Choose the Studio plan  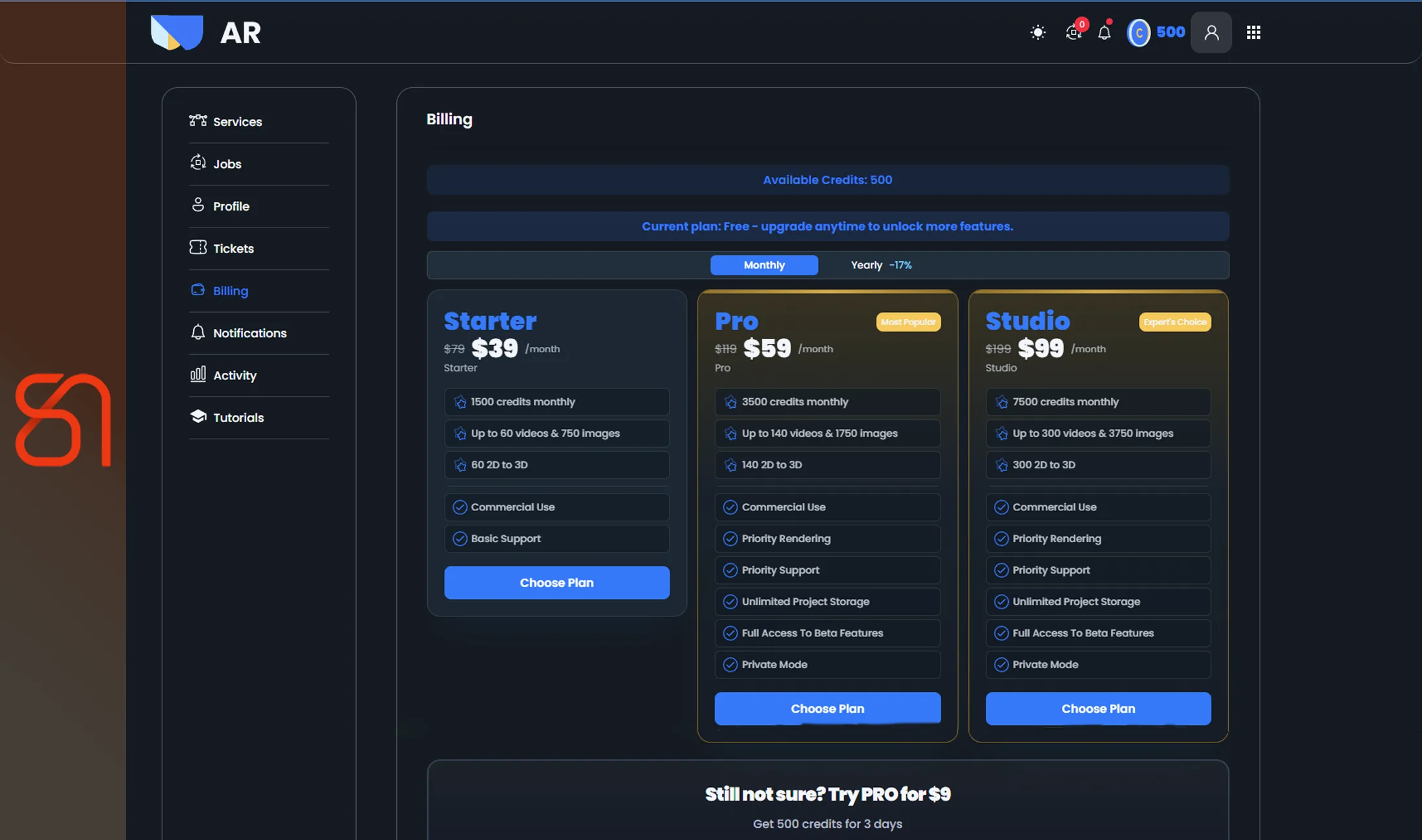point(1098,709)
